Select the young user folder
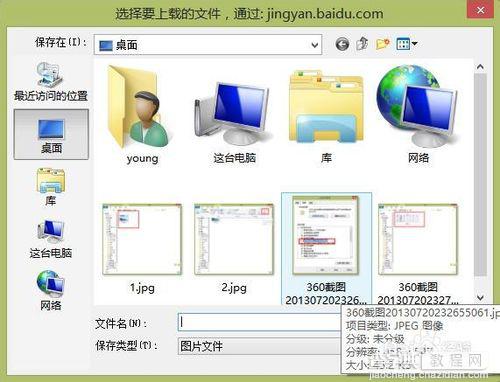The width and height of the screenshot is (500, 382). pyautogui.click(x=142, y=115)
